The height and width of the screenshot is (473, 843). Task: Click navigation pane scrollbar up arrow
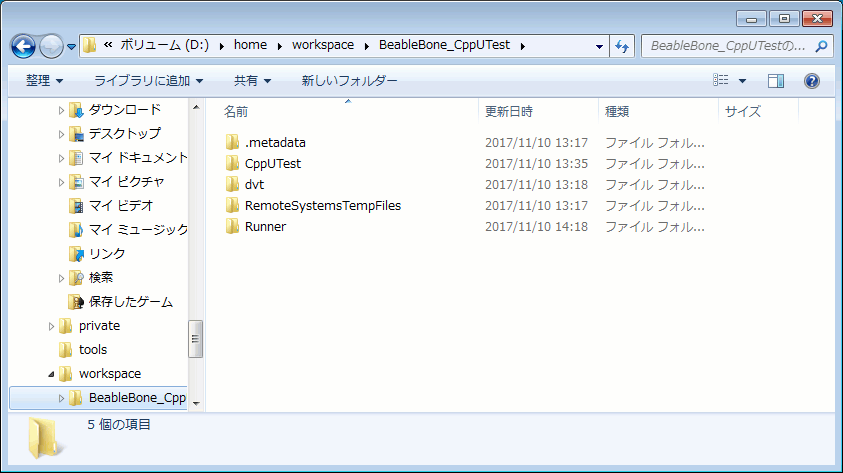point(196,108)
